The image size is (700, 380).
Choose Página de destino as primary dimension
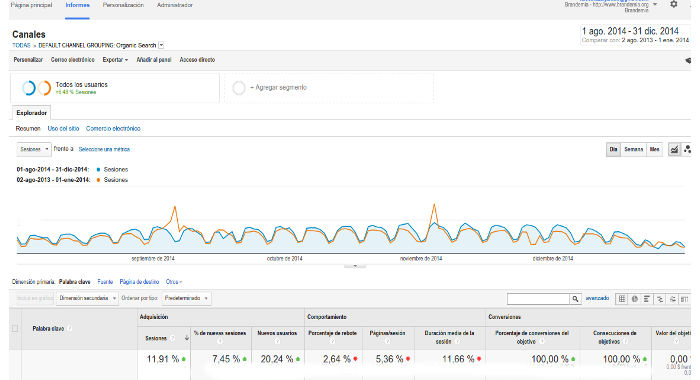(x=139, y=282)
